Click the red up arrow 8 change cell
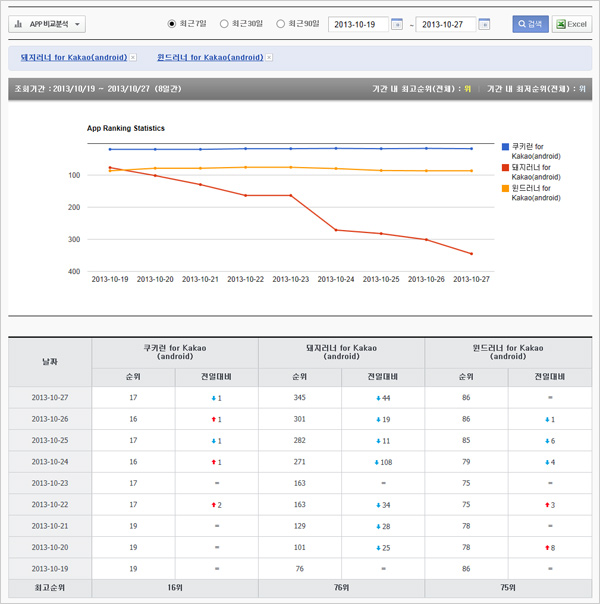600x604 pixels. [x=550, y=548]
